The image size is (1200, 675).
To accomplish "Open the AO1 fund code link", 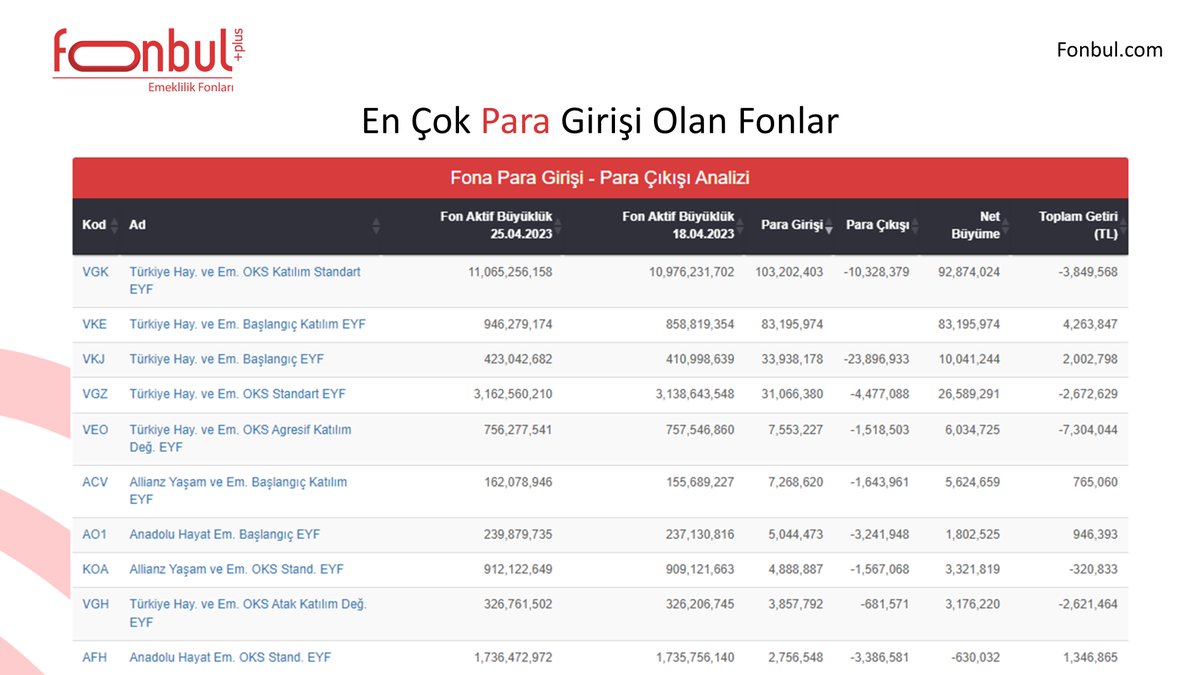I will [x=95, y=535].
